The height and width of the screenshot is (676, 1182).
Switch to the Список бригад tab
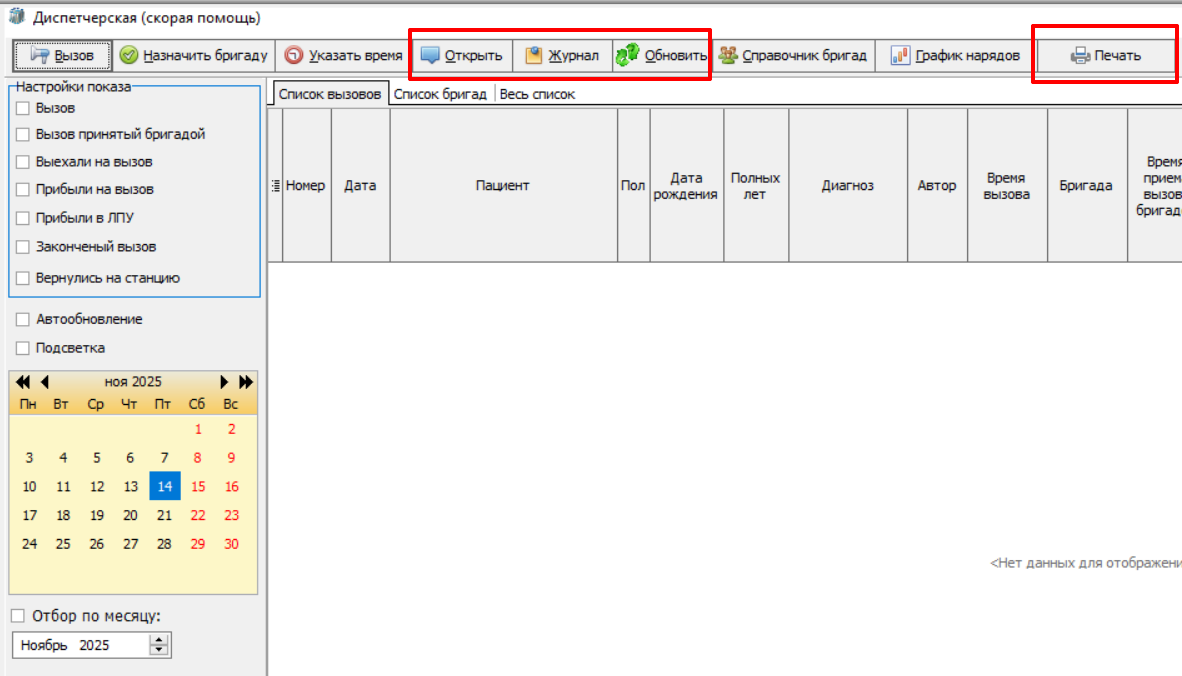pos(440,94)
